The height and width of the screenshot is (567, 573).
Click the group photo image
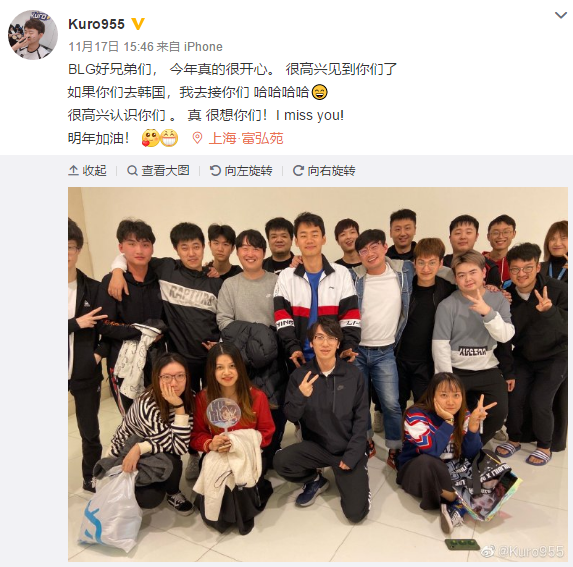click(318, 374)
